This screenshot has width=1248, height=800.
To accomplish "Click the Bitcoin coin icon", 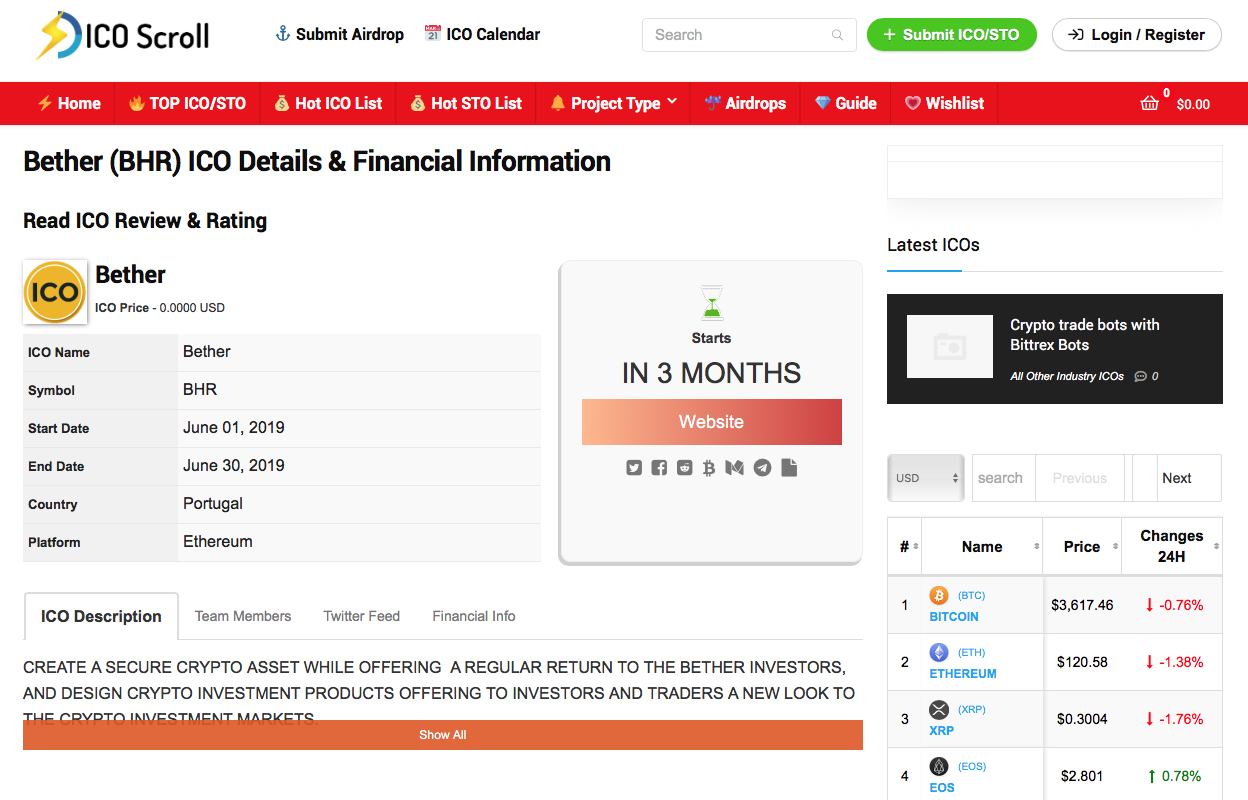I will pos(939,596).
